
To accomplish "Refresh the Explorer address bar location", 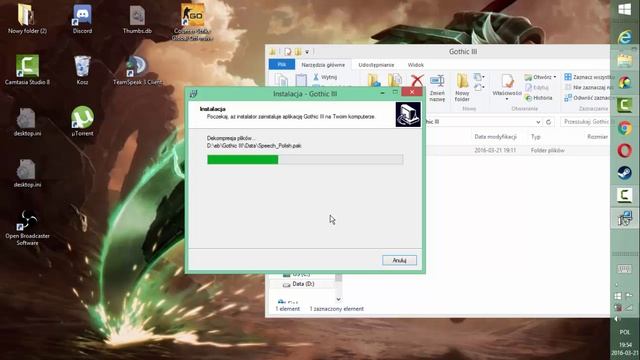I will coord(549,122).
